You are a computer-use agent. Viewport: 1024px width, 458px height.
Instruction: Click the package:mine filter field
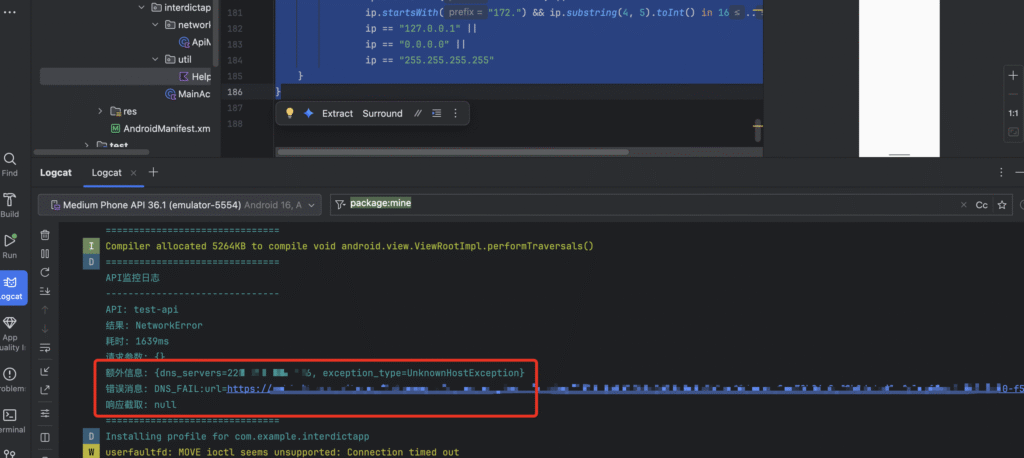pyautogui.click(x=650, y=204)
